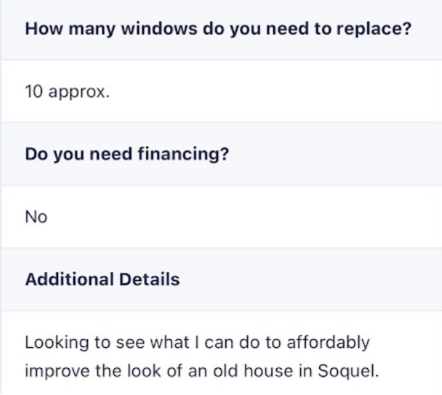The image size is (442, 395).
Task: Click the line starting 'Looking to see what'
Action: 197,343
